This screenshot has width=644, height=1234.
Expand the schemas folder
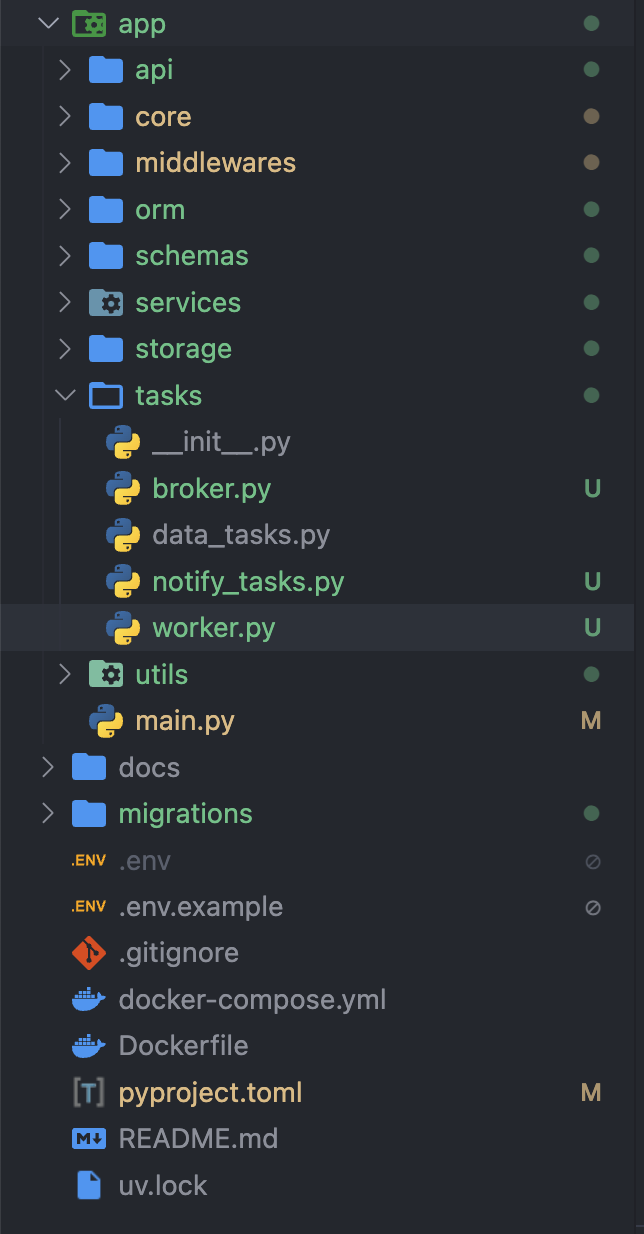(x=65, y=255)
